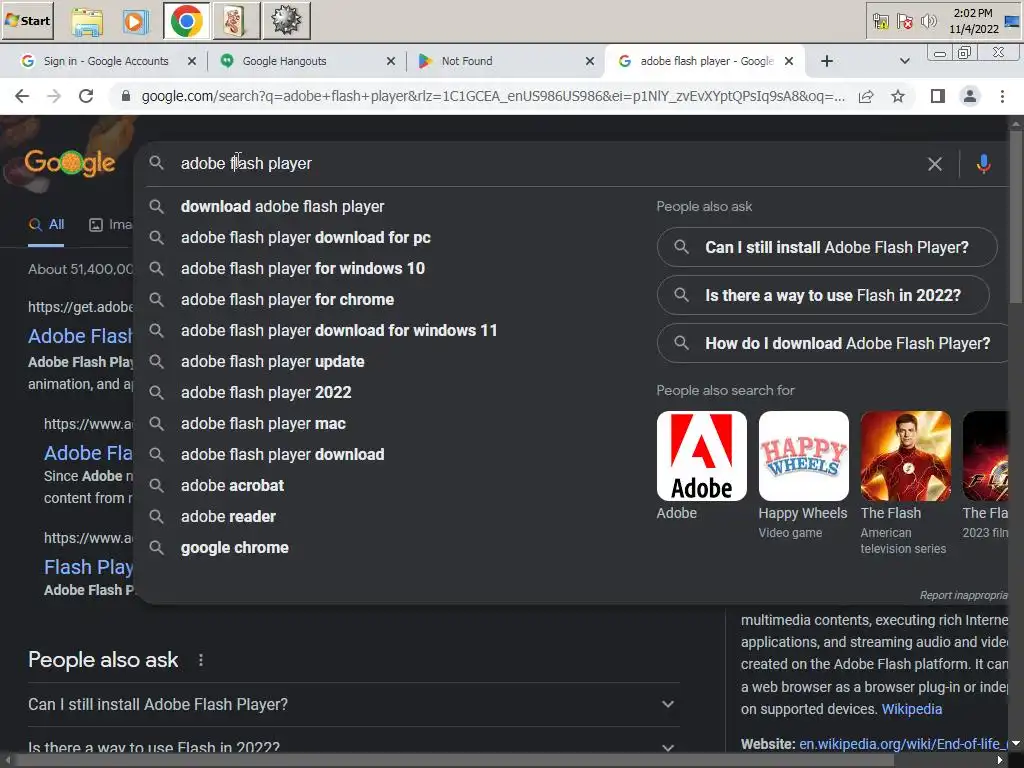This screenshot has width=1024, height=768.
Task: Open The Flash TV series thumbnail
Action: coord(905,456)
